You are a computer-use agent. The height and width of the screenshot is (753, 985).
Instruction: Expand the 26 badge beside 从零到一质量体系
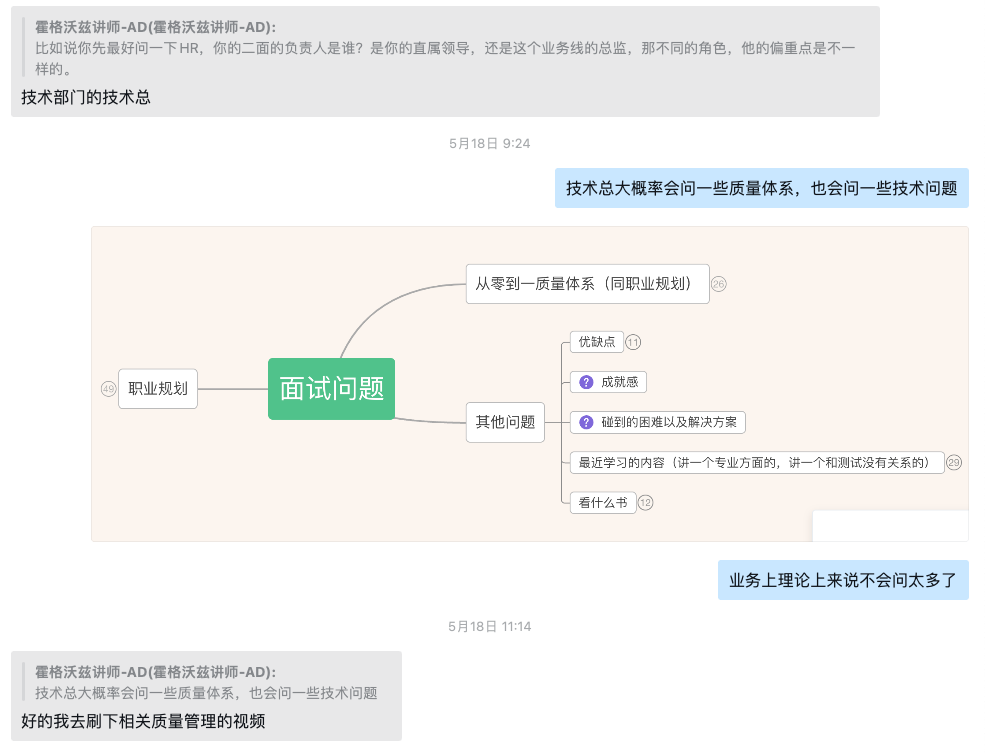[x=718, y=284]
